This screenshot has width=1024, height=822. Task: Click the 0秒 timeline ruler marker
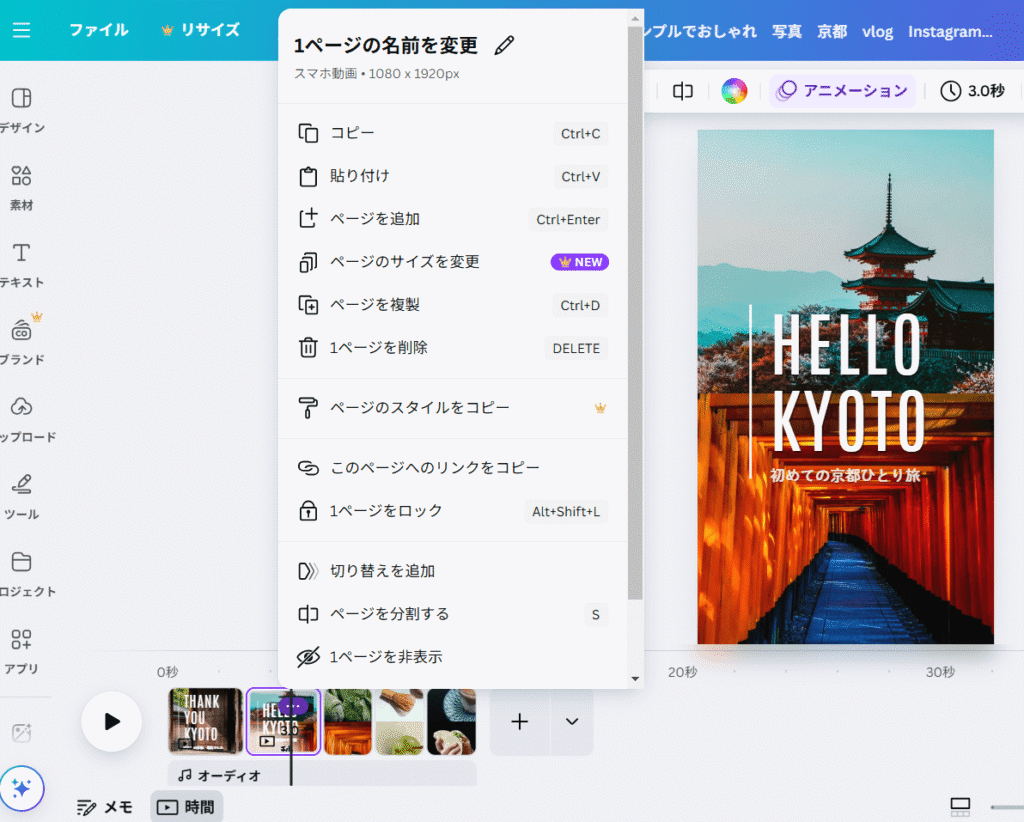(x=167, y=672)
